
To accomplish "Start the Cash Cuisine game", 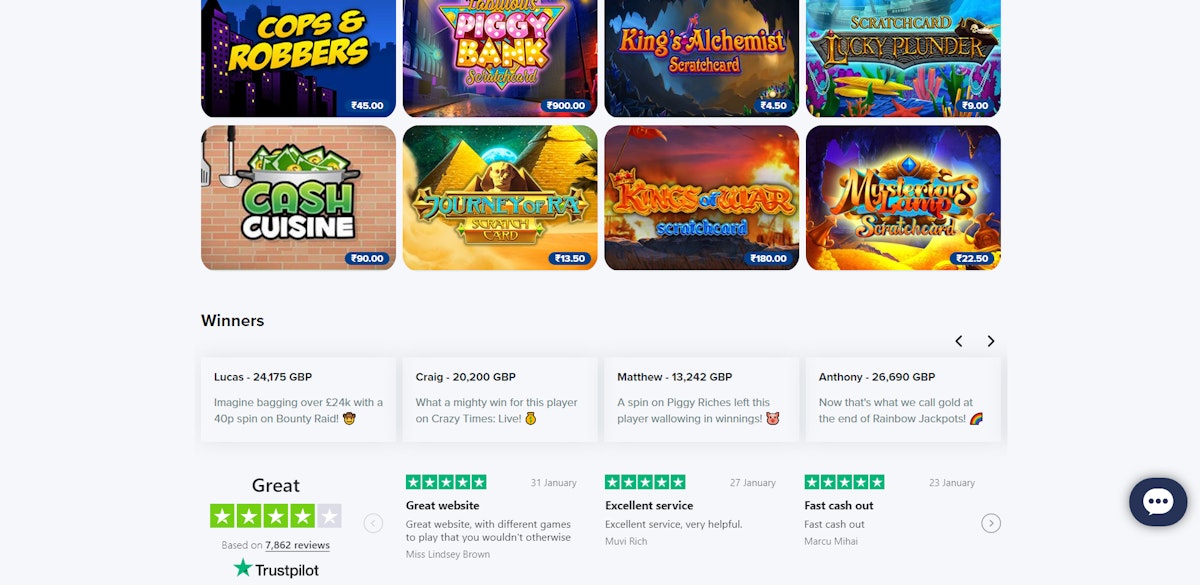I will [x=298, y=197].
